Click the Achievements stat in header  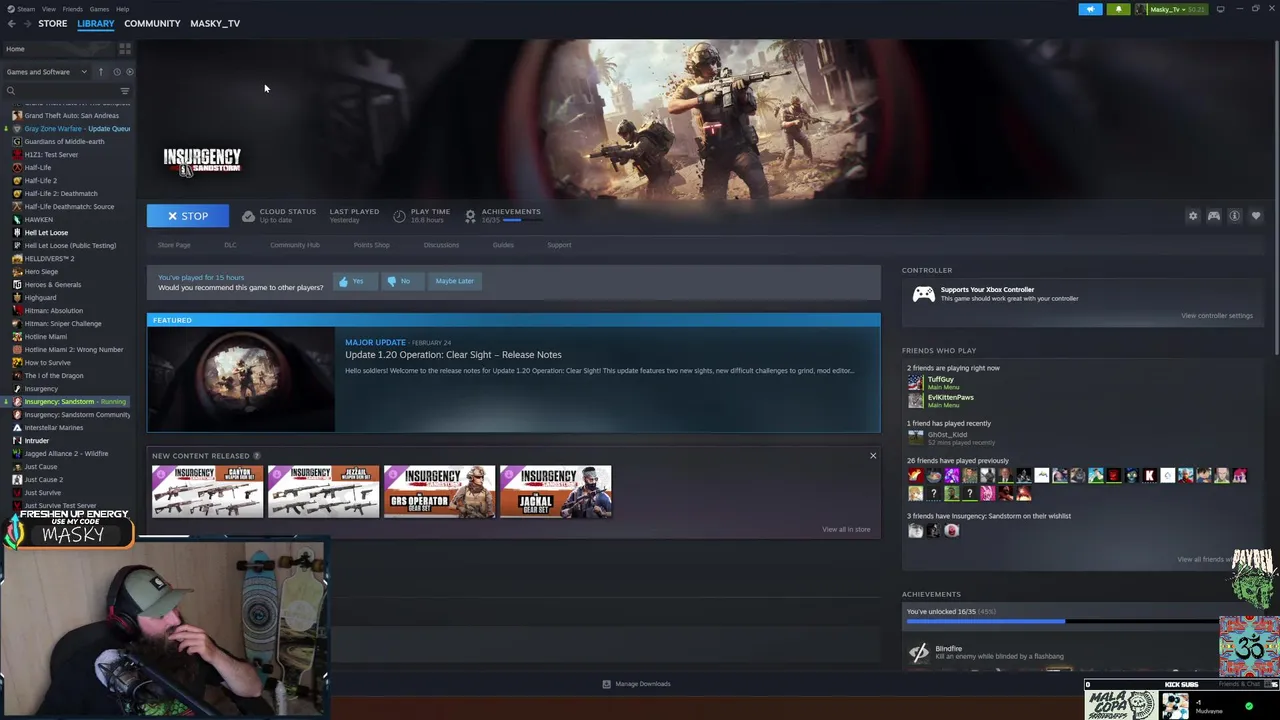[502, 215]
